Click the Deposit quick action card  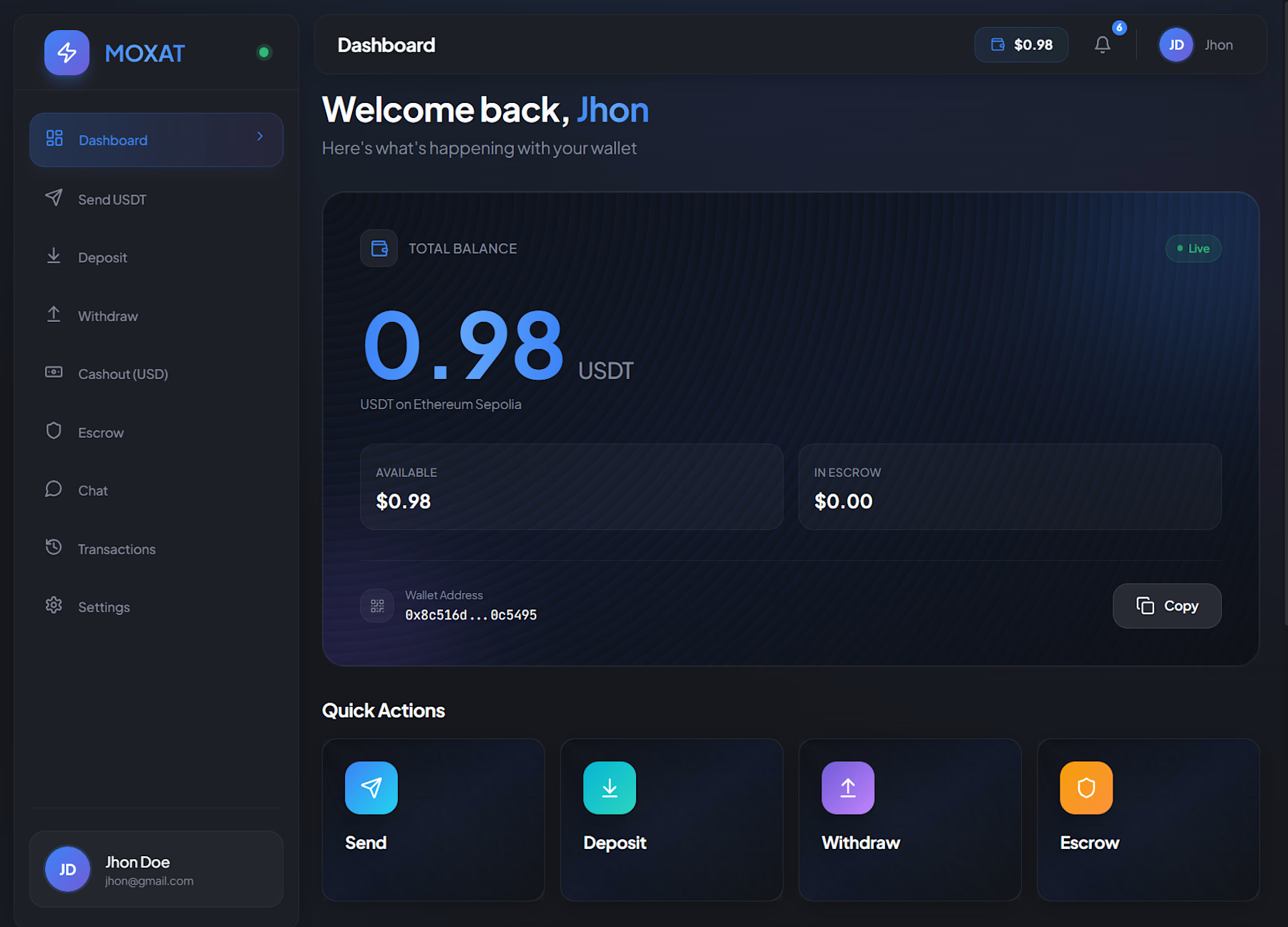[x=672, y=820]
